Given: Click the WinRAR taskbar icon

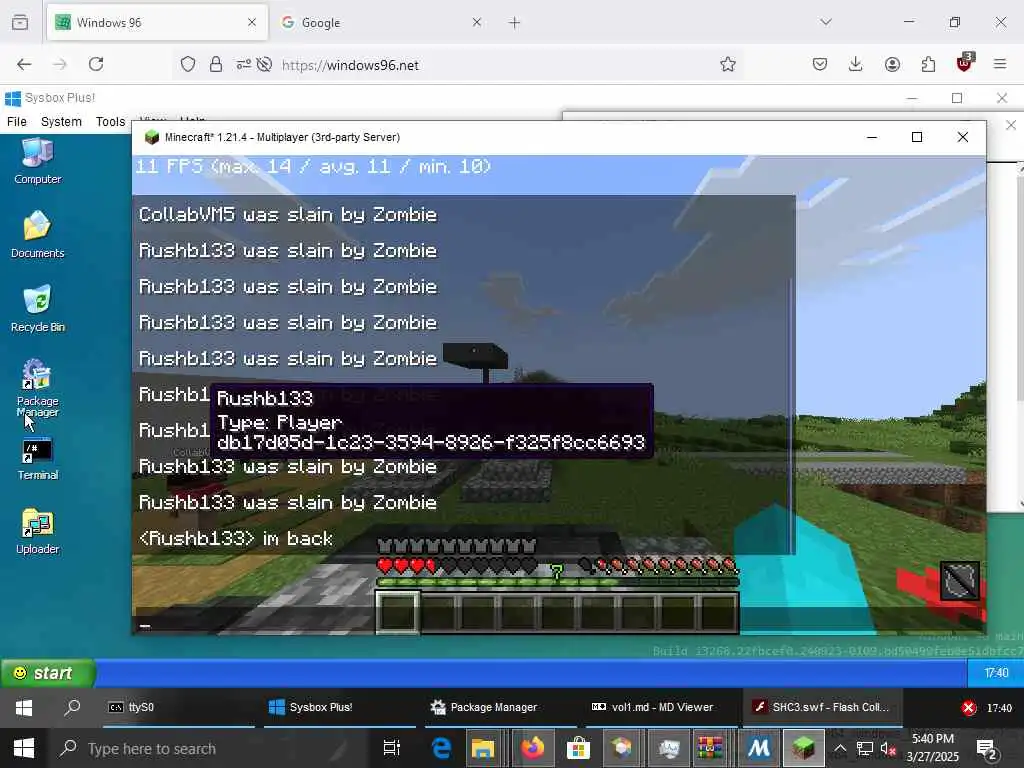Looking at the screenshot, I should point(710,748).
